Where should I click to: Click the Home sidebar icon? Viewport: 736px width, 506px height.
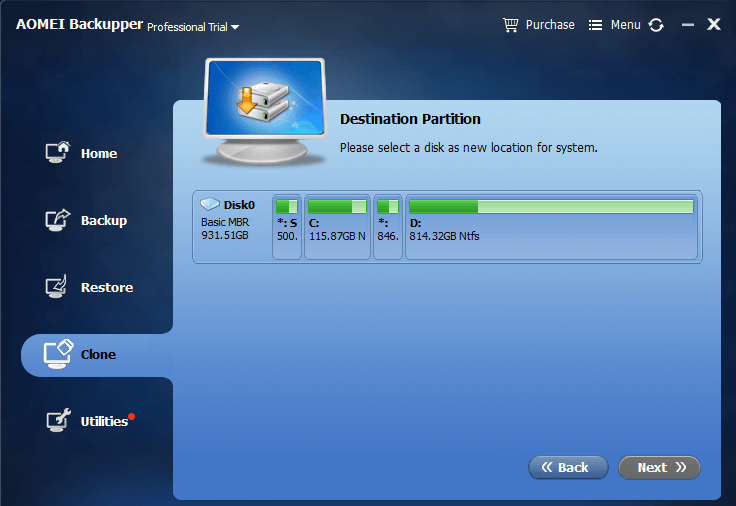[58, 153]
